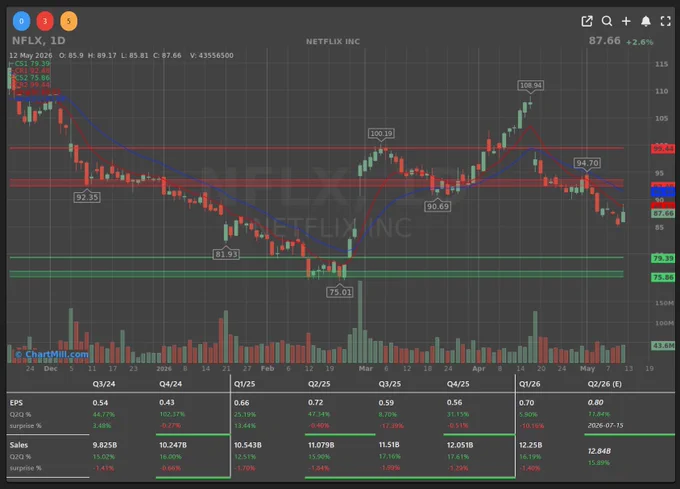Select the 92.35 low price marker
Viewport: 680px width, 489px height.
(87, 197)
